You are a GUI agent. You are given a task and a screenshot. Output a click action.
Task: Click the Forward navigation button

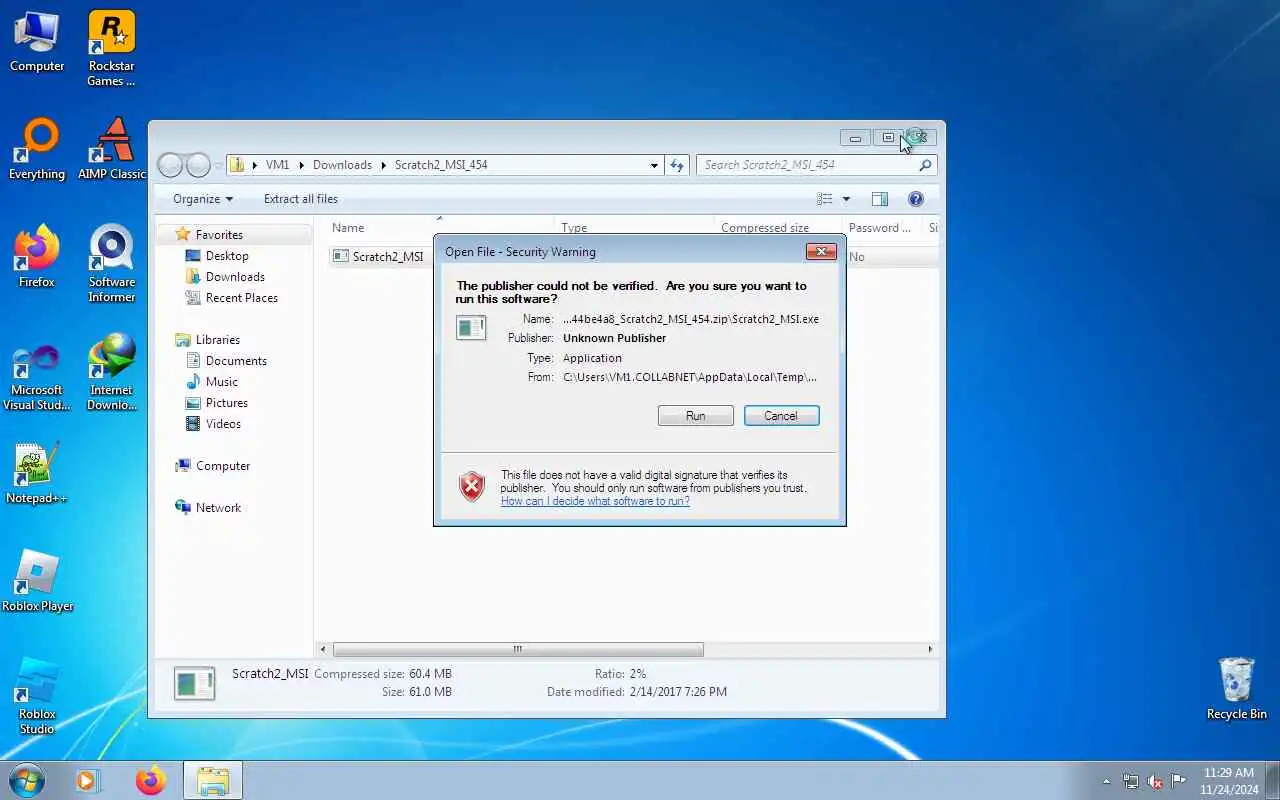(x=199, y=165)
